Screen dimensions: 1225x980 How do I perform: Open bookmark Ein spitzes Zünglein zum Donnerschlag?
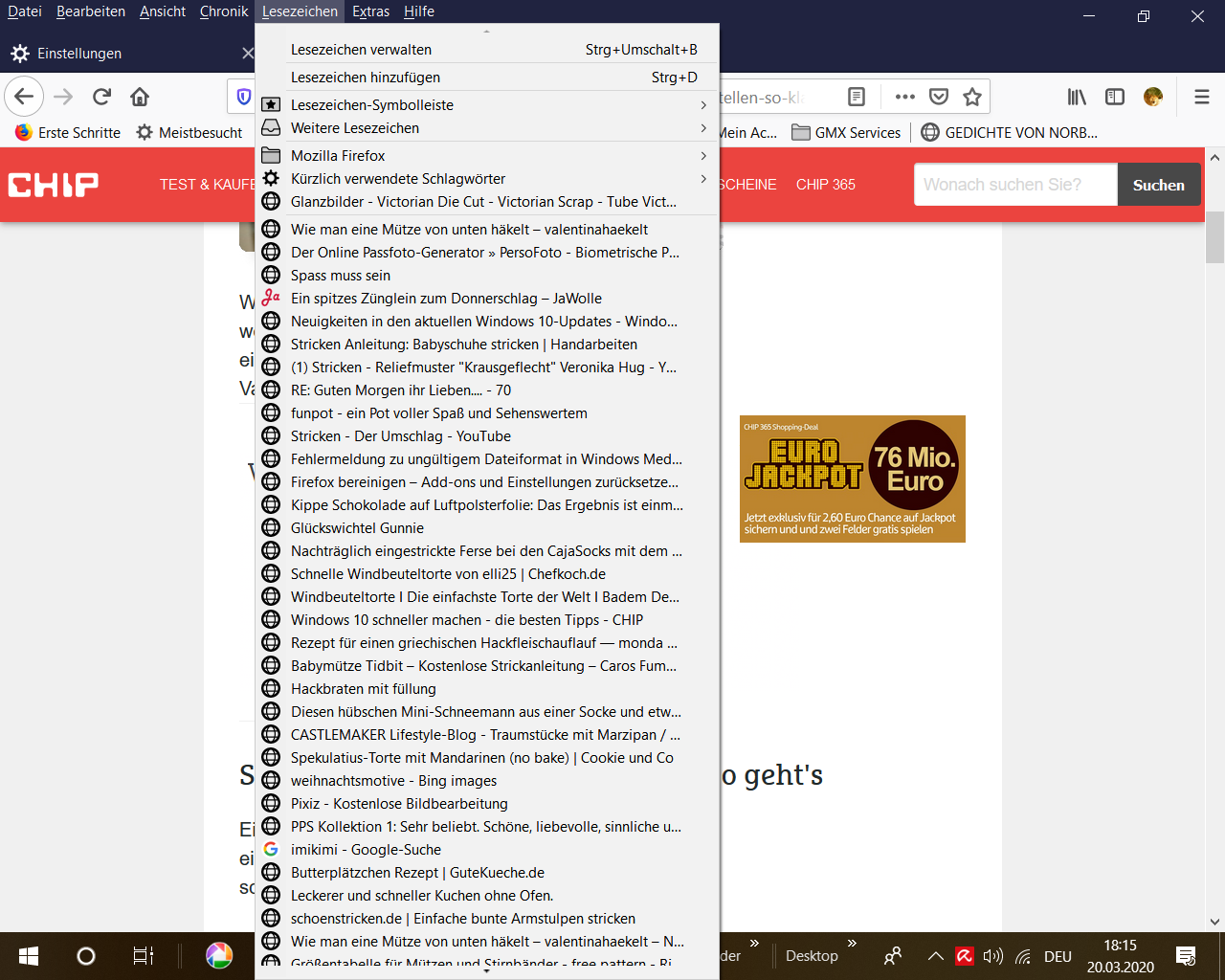pyautogui.click(x=487, y=299)
